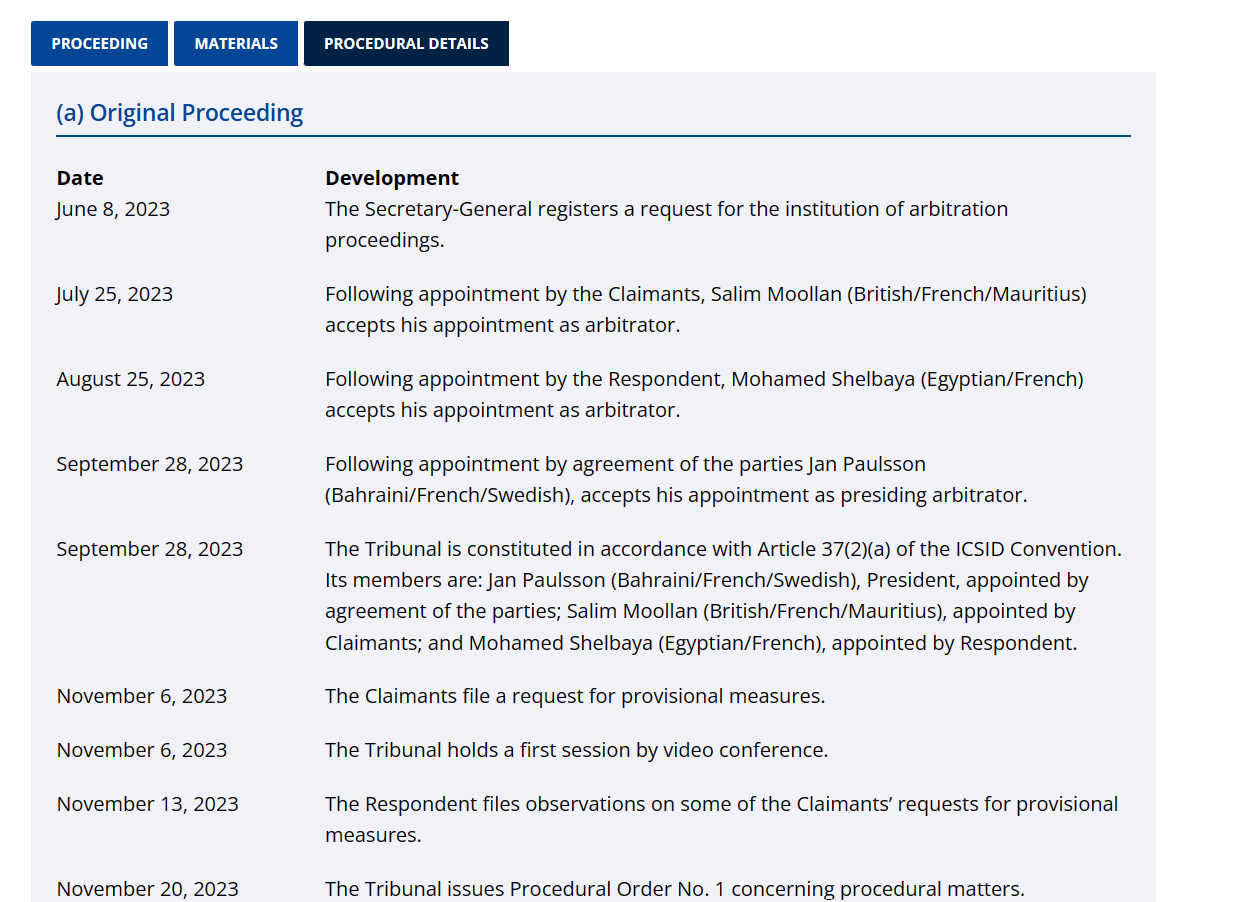Image resolution: width=1247 pixels, height=902 pixels.
Task: Click the Procedural Order No. 1 entry
Action: pyautogui.click(x=675, y=889)
